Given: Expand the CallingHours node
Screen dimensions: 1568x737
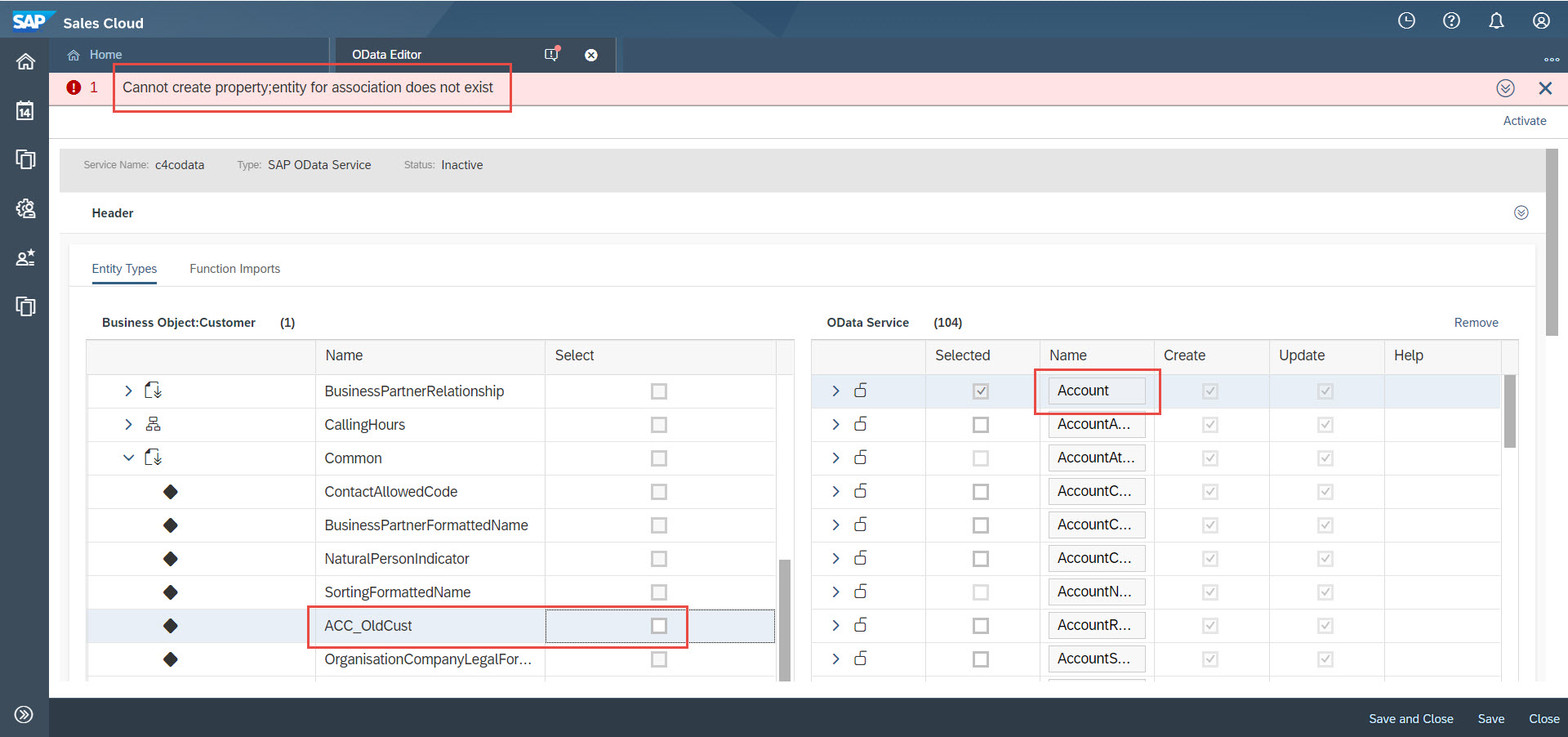Looking at the screenshot, I should [x=128, y=424].
